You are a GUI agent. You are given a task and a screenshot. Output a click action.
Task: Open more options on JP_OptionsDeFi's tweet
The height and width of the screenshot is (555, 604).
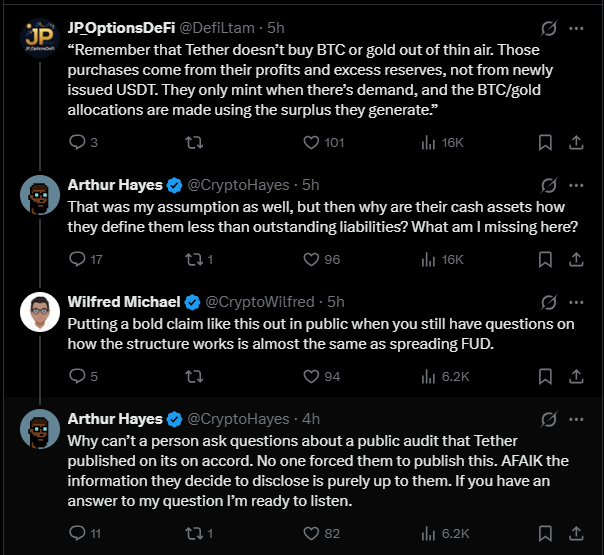click(x=576, y=28)
